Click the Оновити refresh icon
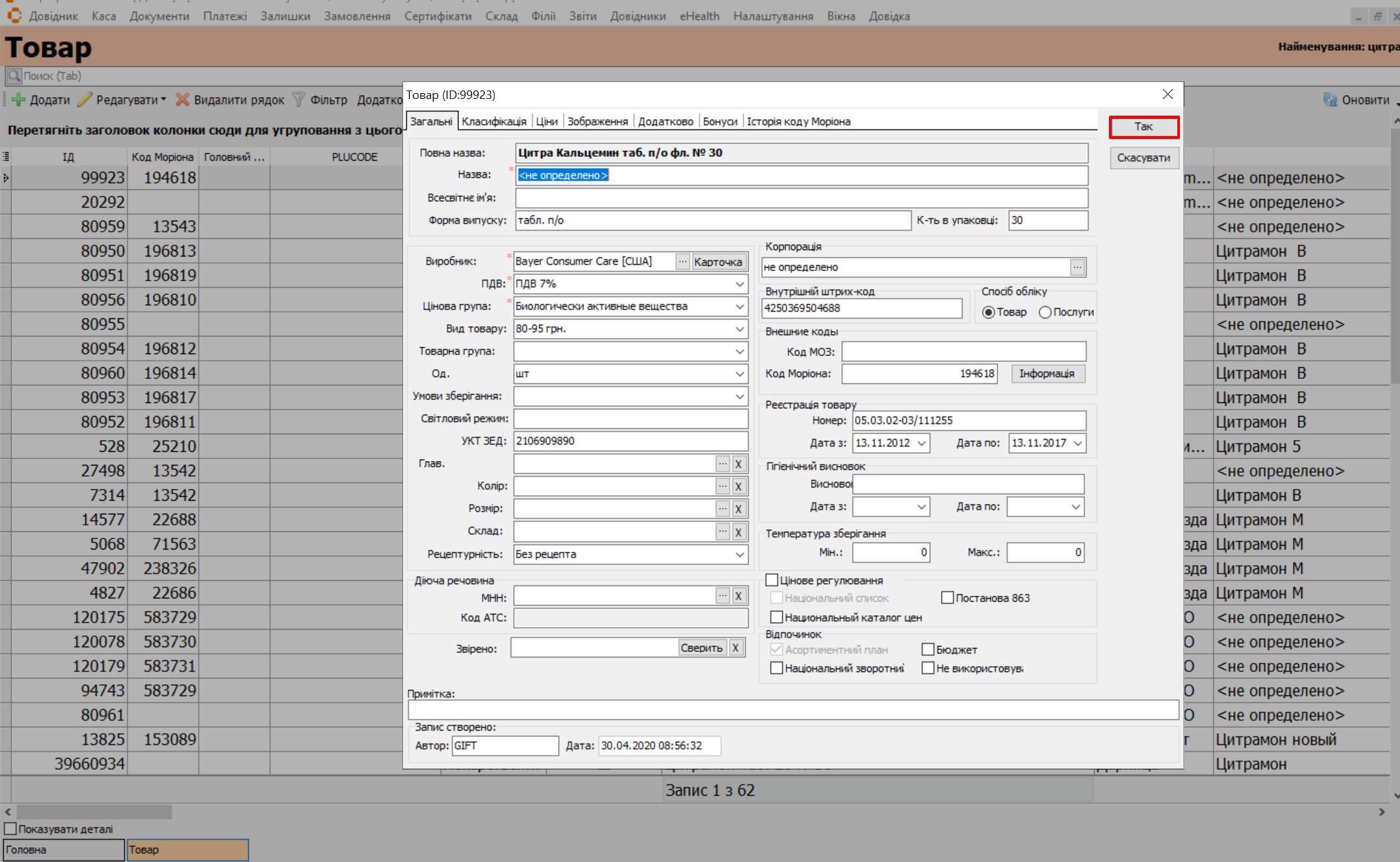 [x=1330, y=100]
